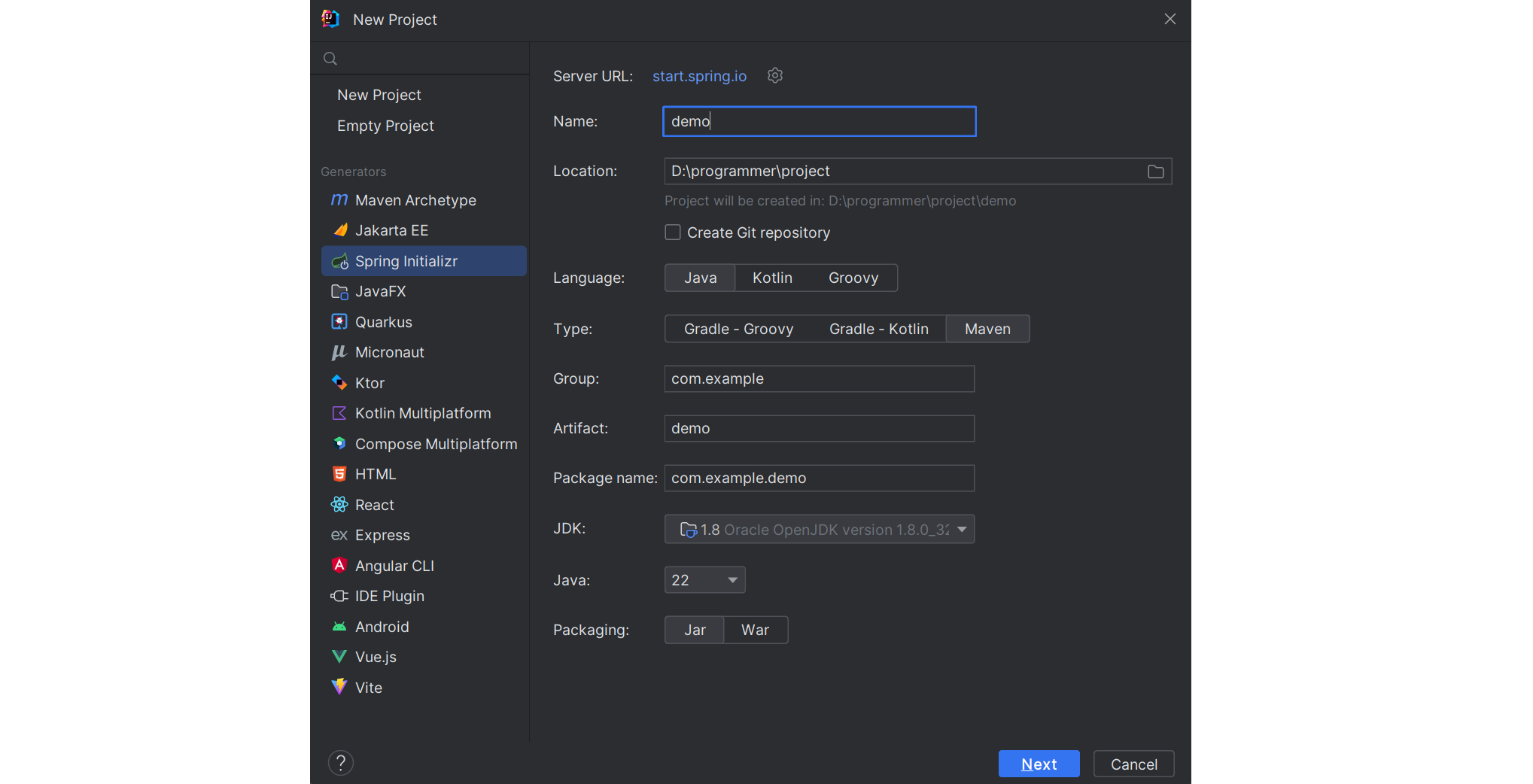Click the IntelliJ IDEA logo in title bar

coord(330,19)
